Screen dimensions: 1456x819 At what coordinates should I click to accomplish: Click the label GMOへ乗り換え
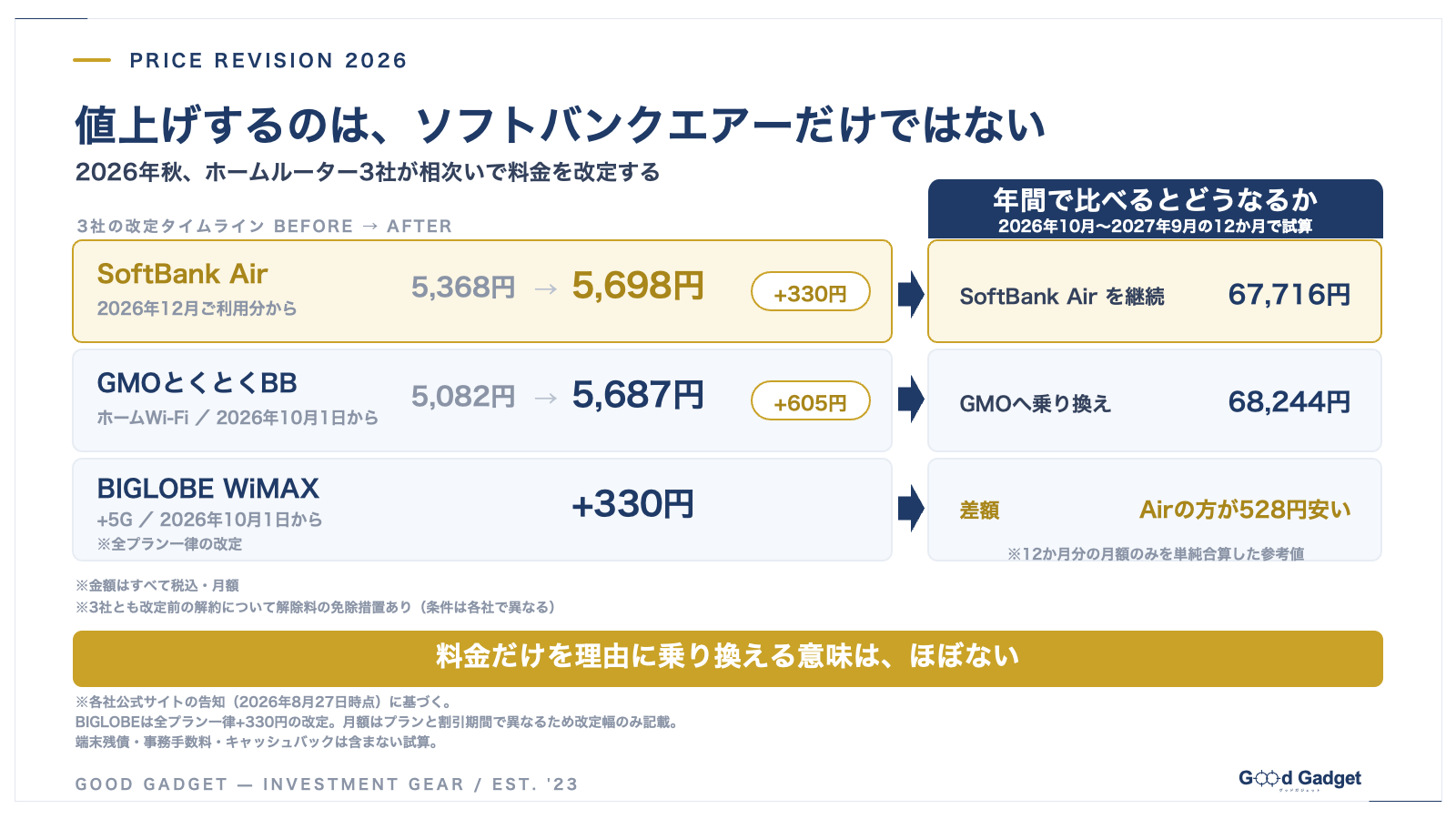1036,404
